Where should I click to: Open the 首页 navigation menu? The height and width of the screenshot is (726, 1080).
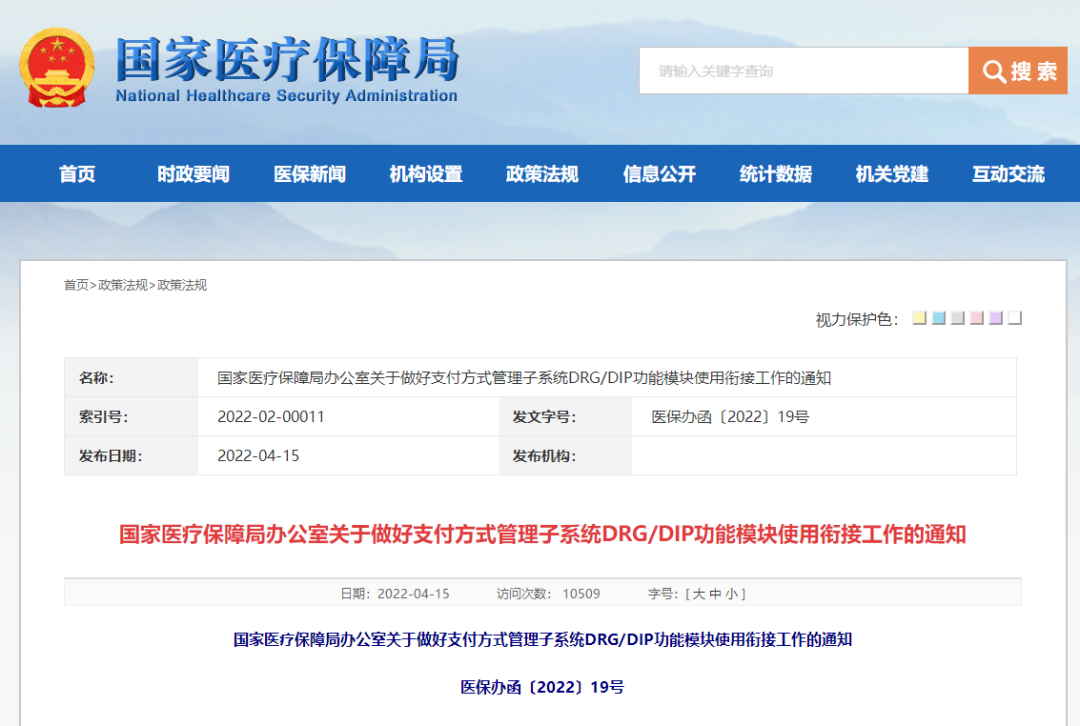pos(77,173)
